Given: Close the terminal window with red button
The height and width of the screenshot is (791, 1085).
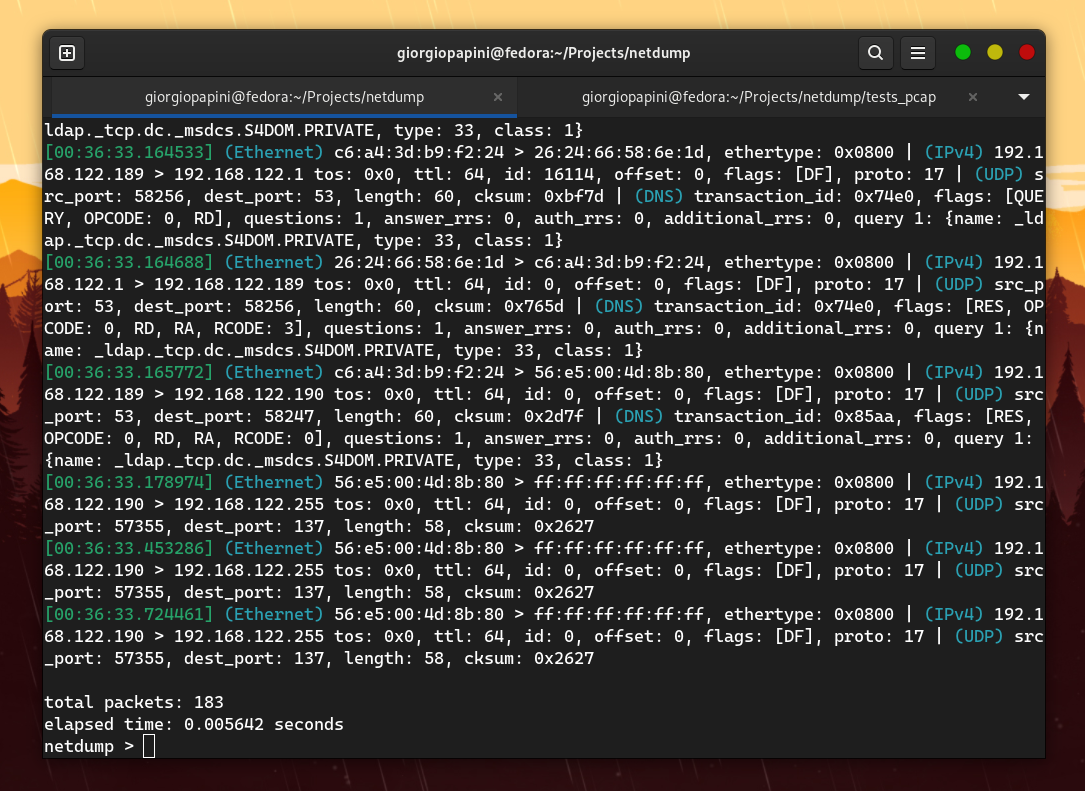Looking at the screenshot, I should [x=1027, y=53].
